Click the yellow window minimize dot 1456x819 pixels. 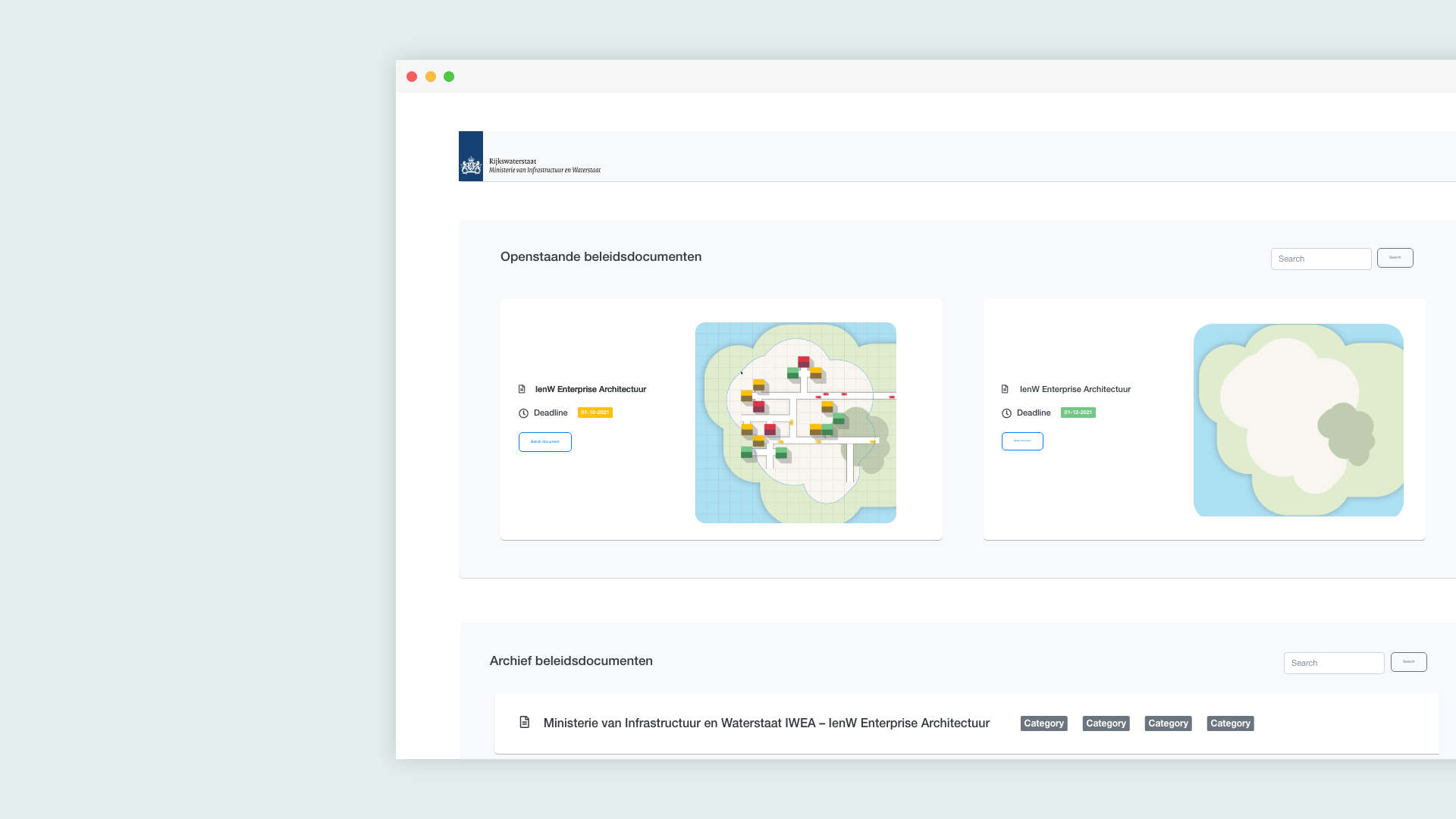click(431, 77)
